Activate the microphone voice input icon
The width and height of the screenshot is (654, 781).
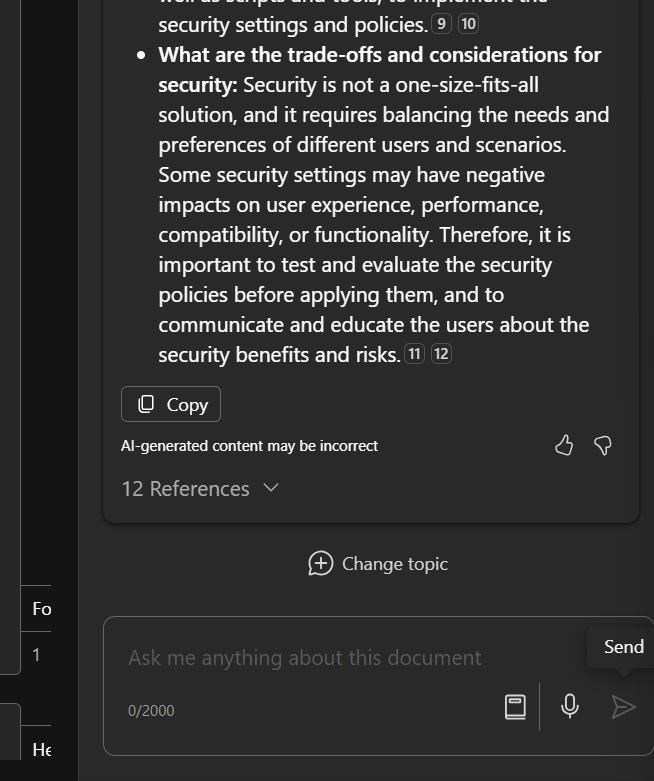click(570, 706)
